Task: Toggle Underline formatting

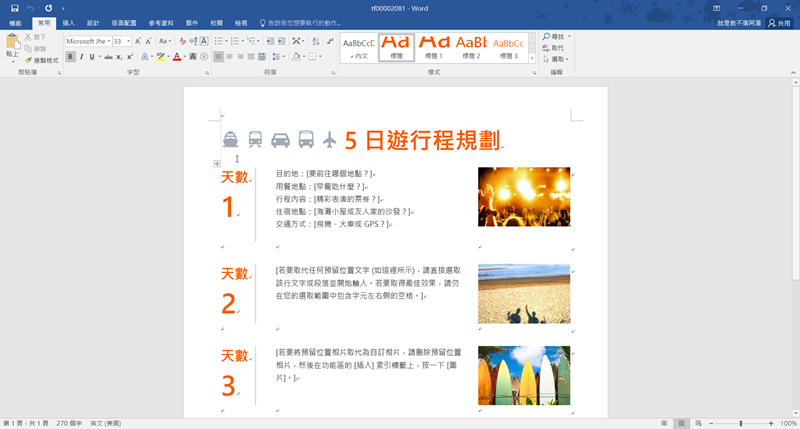Action: [x=91, y=57]
